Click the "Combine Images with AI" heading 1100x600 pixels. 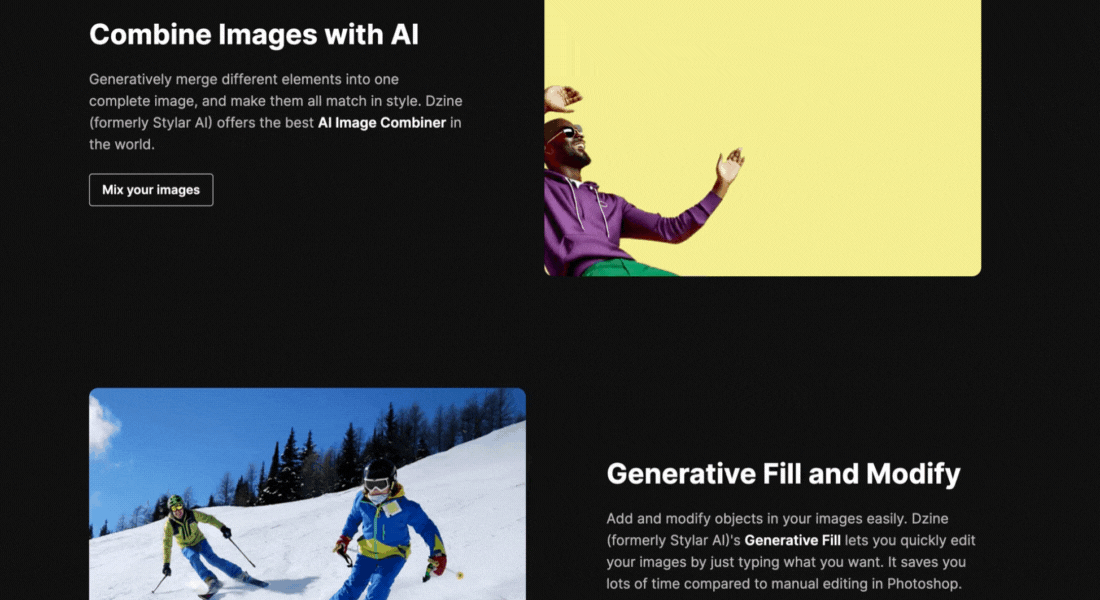pos(254,35)
